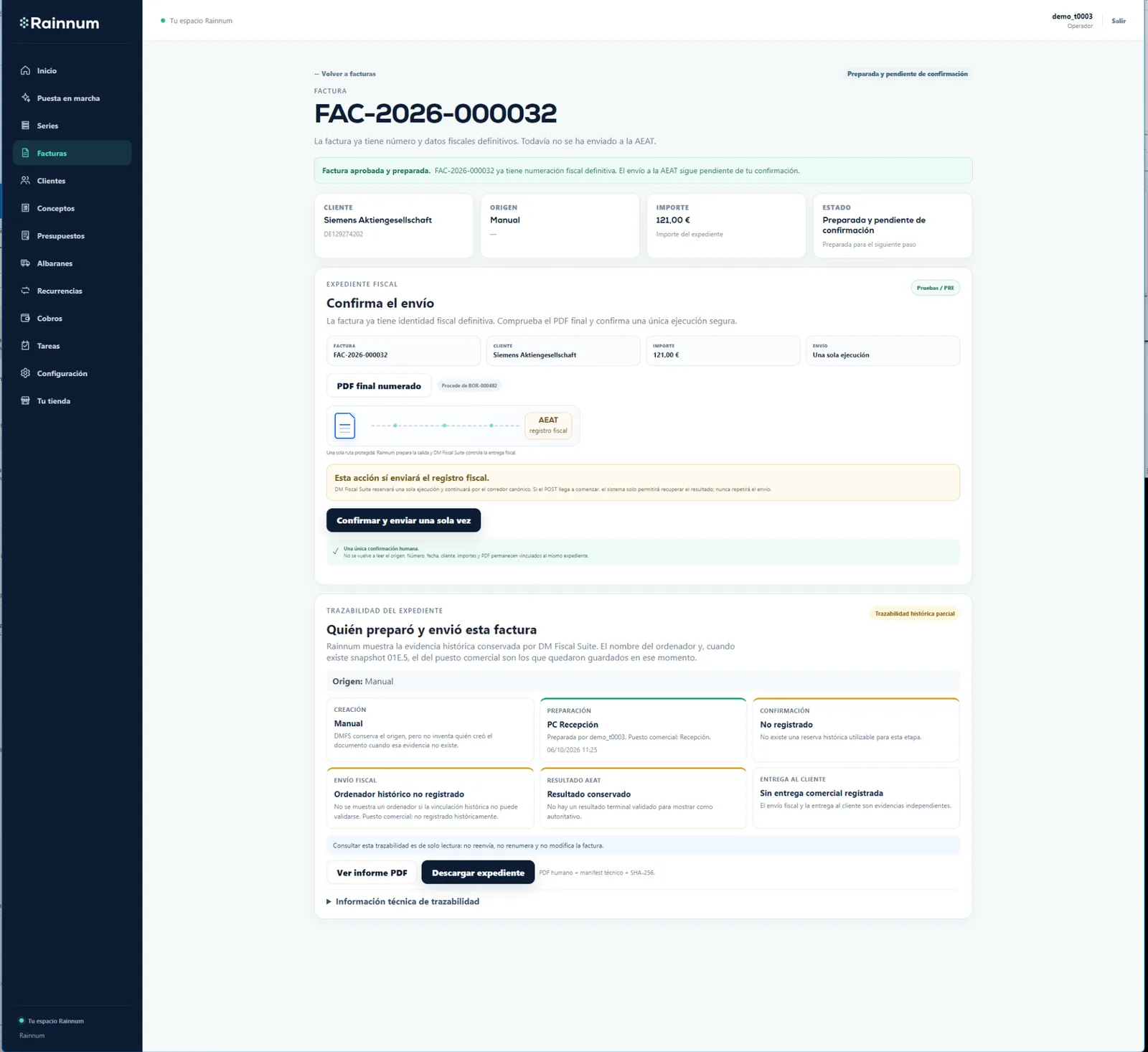Click the Tu tienda shop icon
Screen dimensions: 1148x1052
pyautogui.click(x=26, y=400)
